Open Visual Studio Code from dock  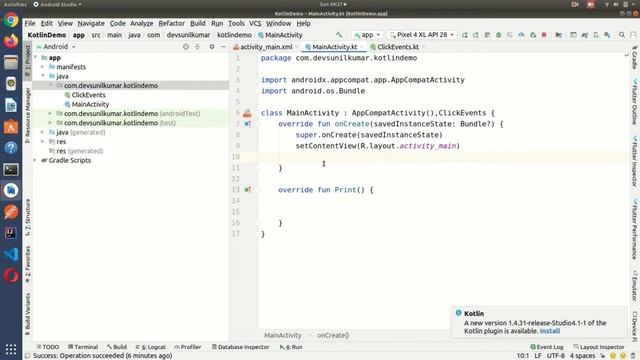[x=11, y=254]
